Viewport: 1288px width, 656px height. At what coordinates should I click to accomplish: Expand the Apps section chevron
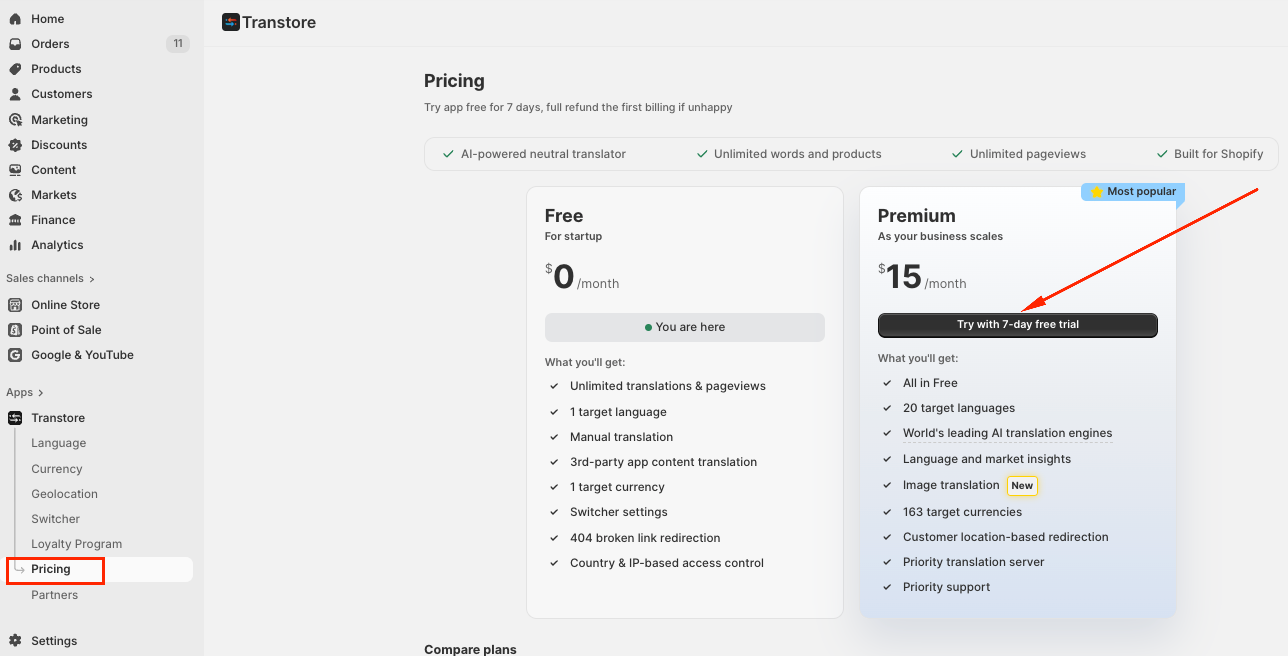coord(41,393)
